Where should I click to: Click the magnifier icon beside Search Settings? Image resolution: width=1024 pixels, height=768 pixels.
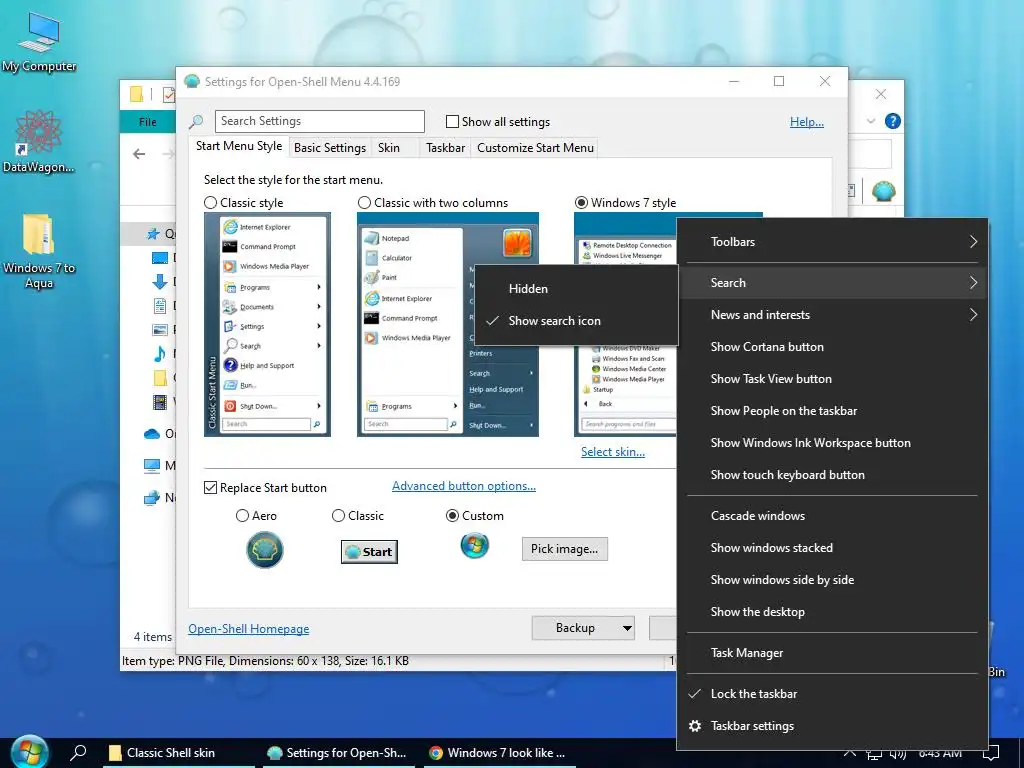[196, 121]
